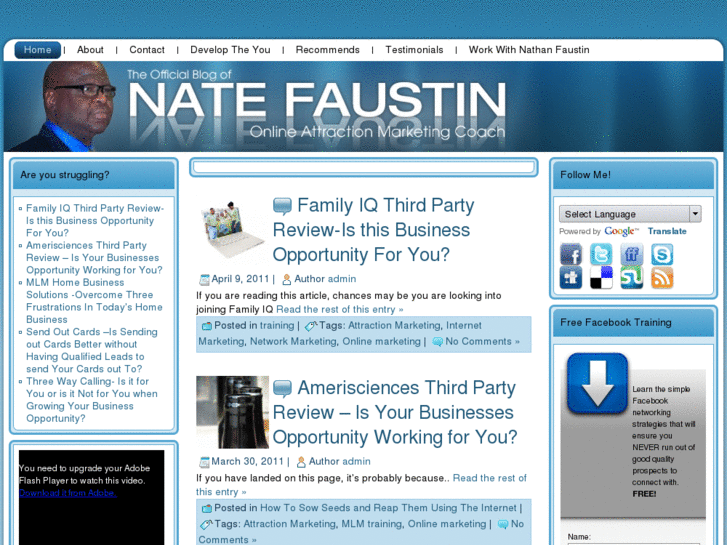Open the Delicious bookmark icon

click(x=601, y=277)
